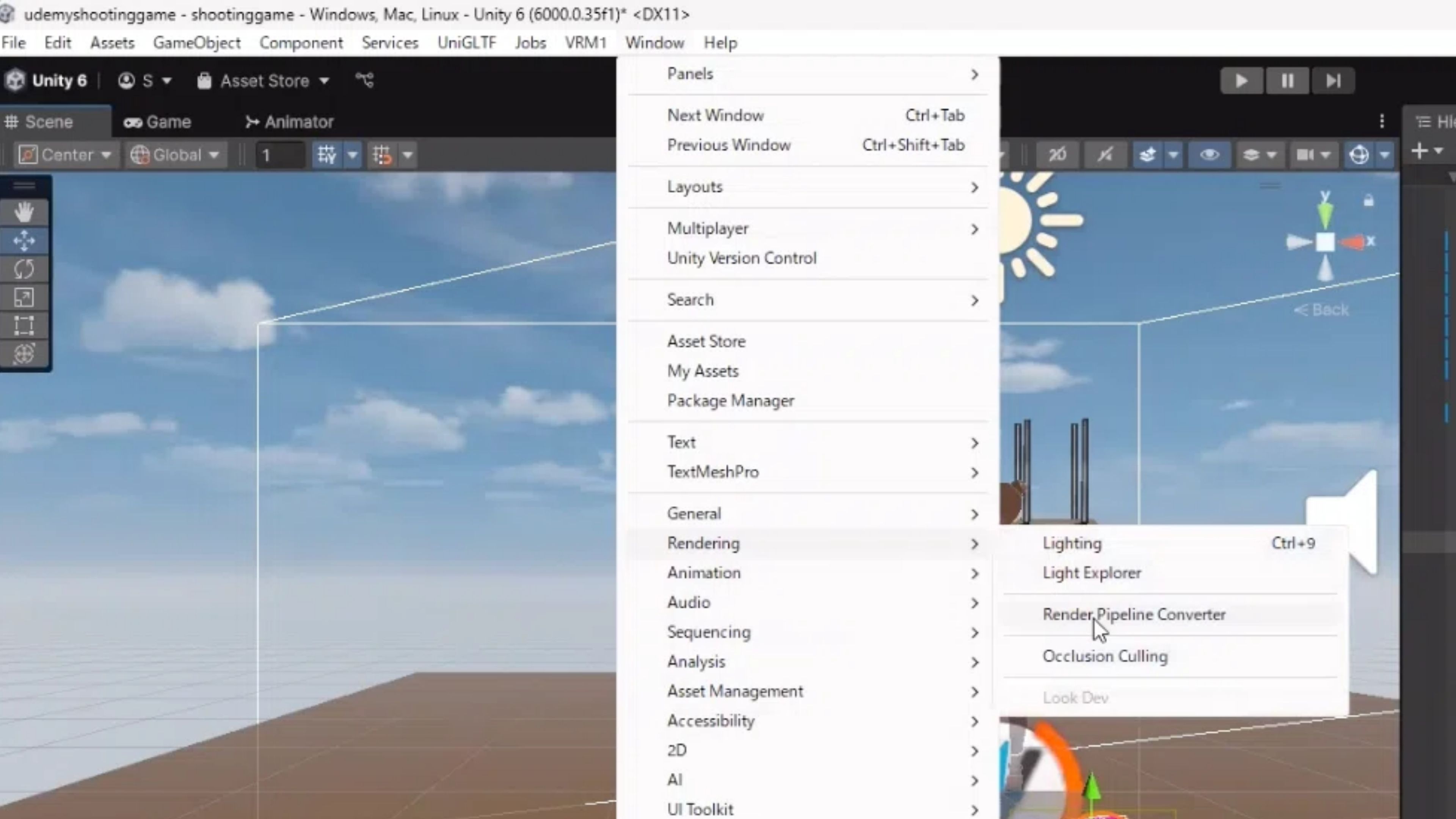Click the Unity 6 logo button
The width and height of the screenshot is (1456, 819).
click(46, 81)
